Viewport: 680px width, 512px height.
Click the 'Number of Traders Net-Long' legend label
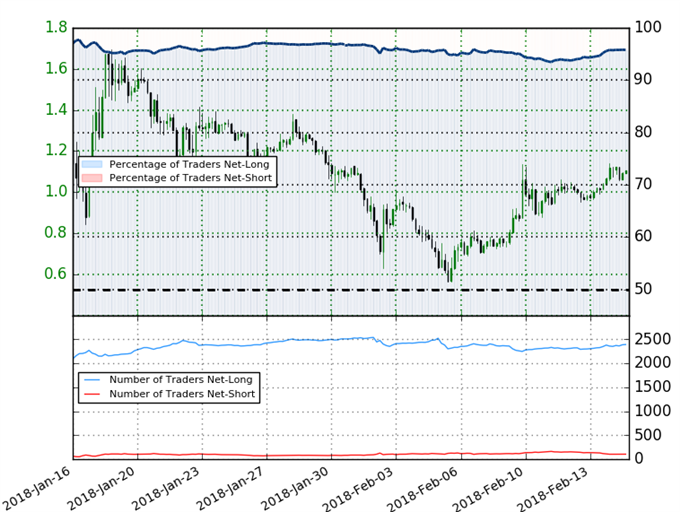point(181,380)
